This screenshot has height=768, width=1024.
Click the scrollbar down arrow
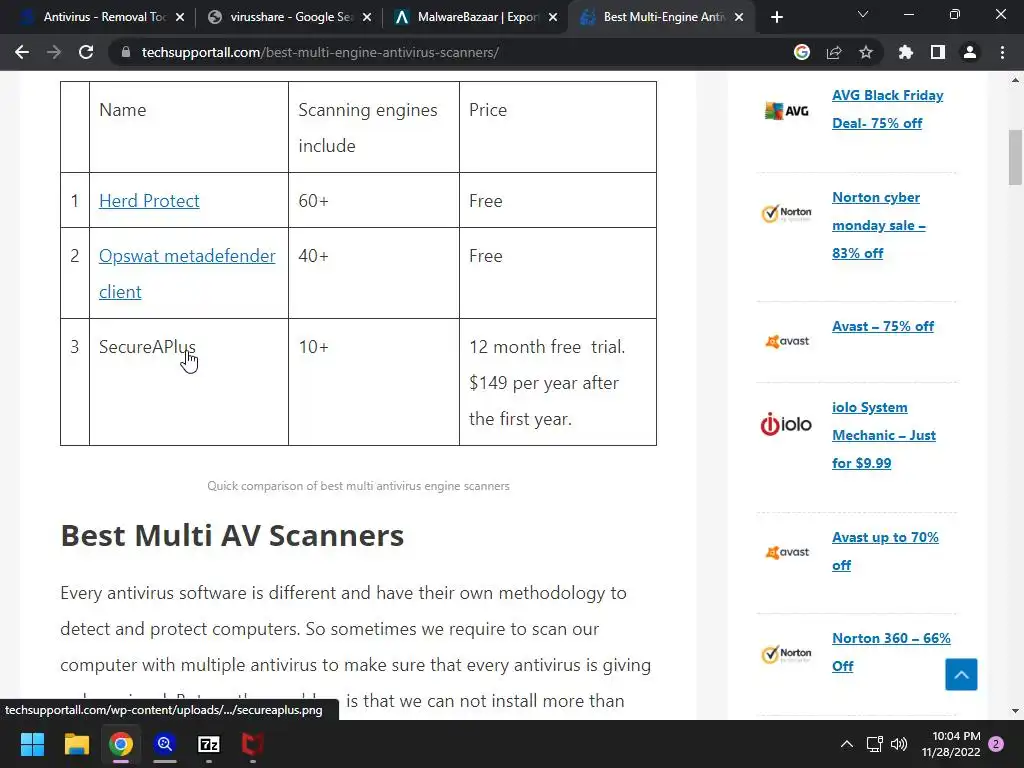1015,711
